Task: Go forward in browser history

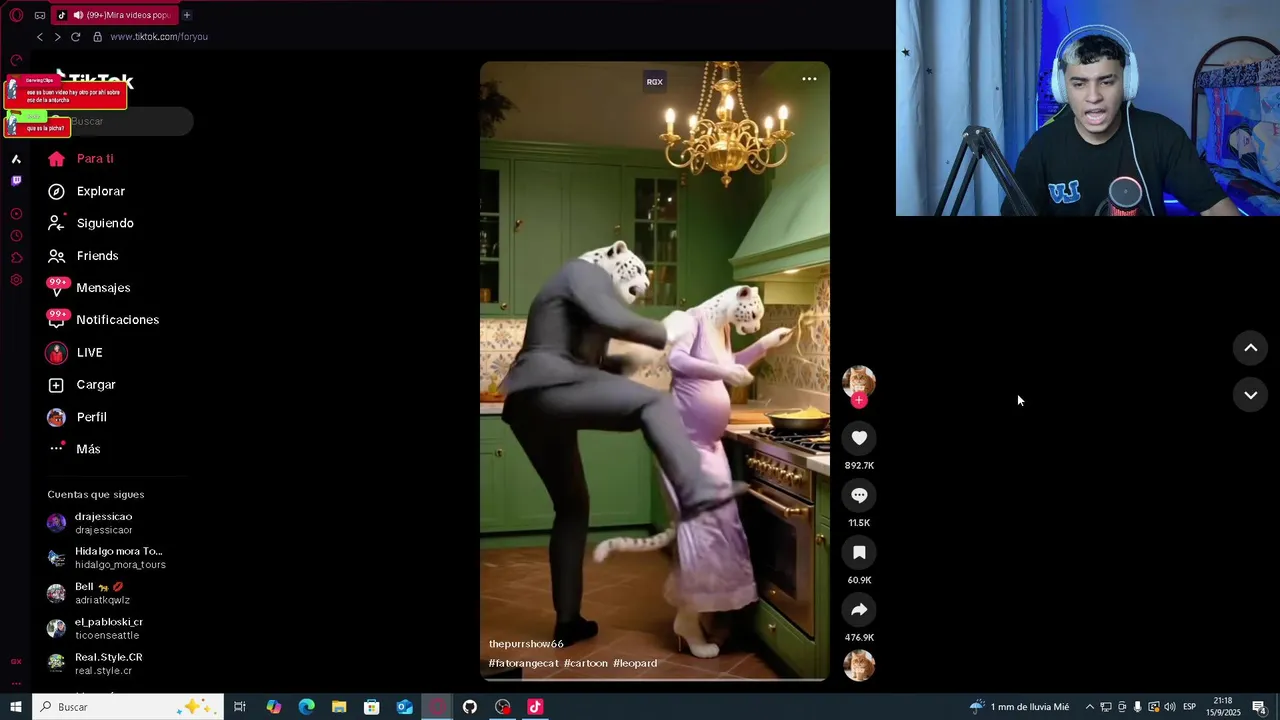Action: 57,37
